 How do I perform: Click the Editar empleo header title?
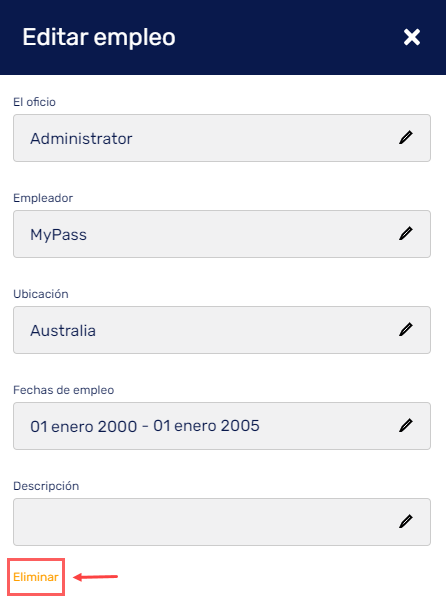(x=99, y=37)
